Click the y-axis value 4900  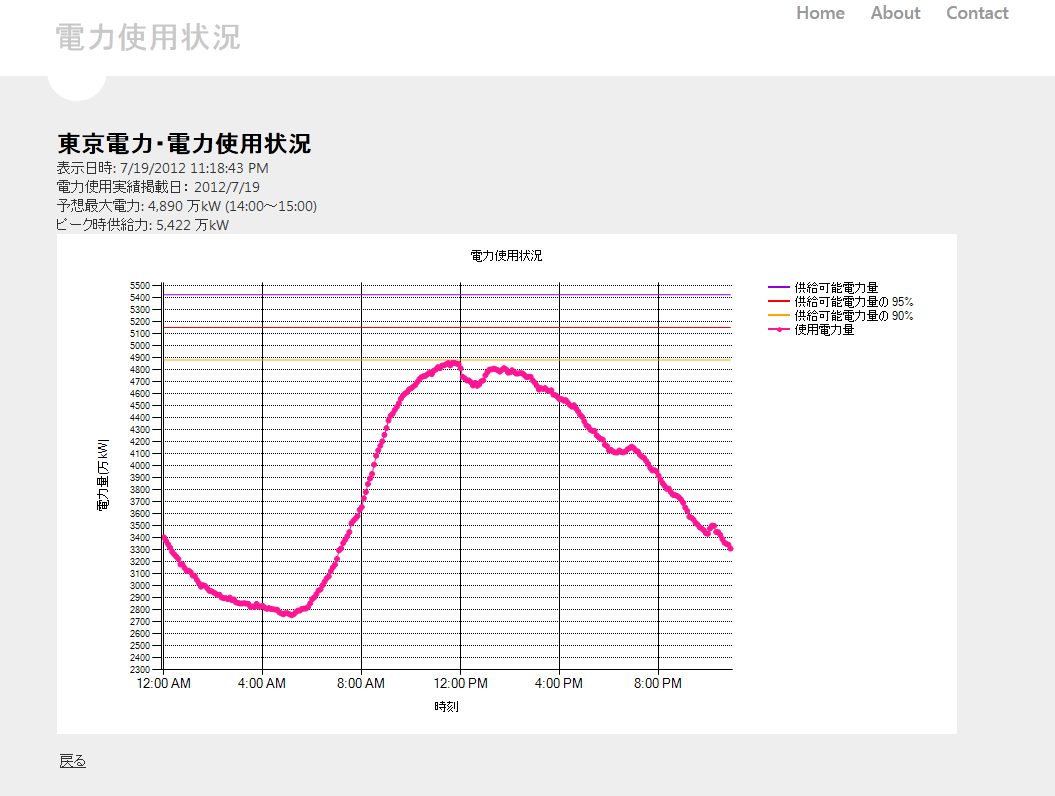pos(140,358)
